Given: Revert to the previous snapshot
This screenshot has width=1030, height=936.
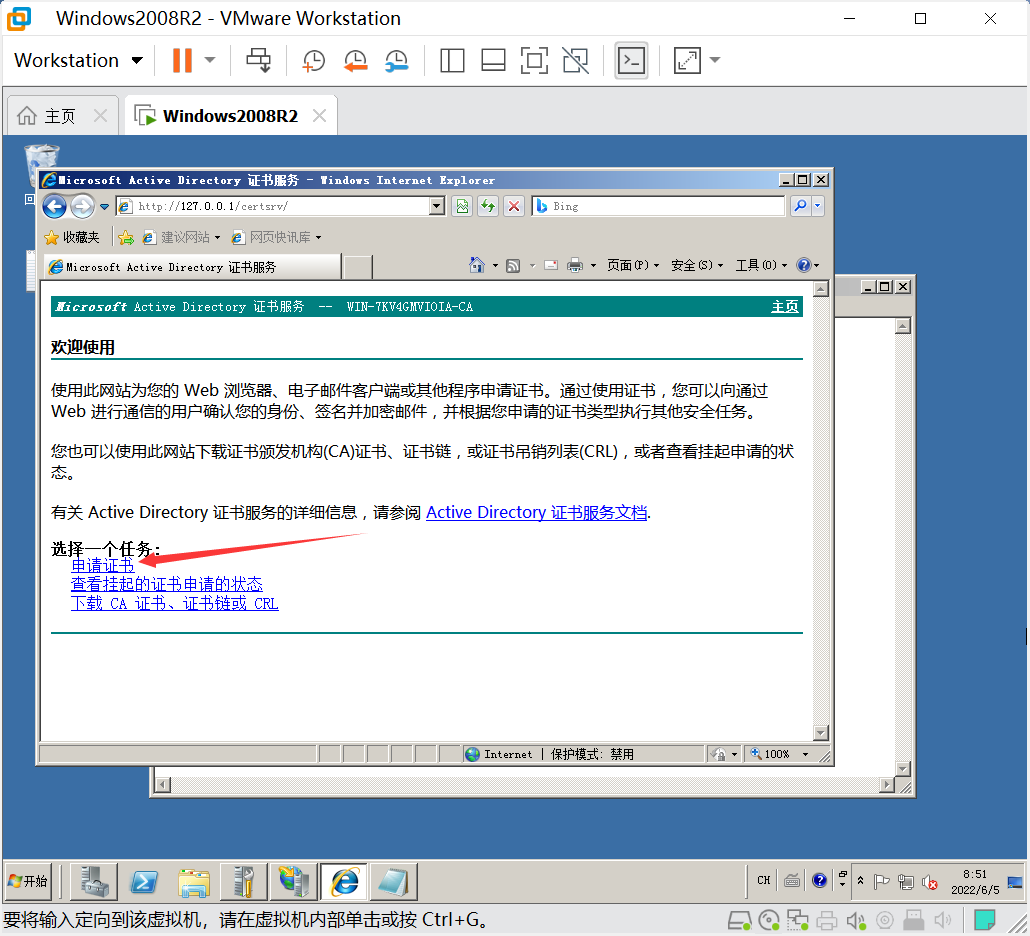Looking at the screenshot, I should coord(355,60).
